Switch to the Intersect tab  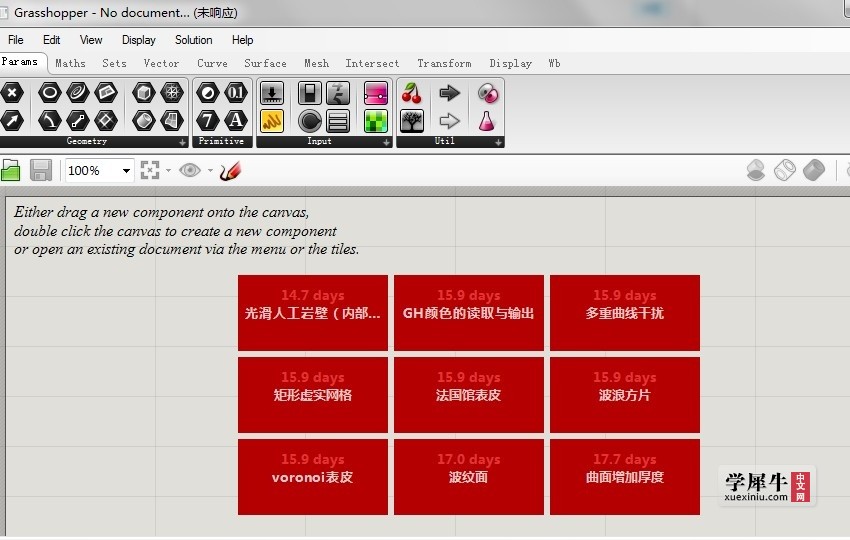(x=372, y=63)
